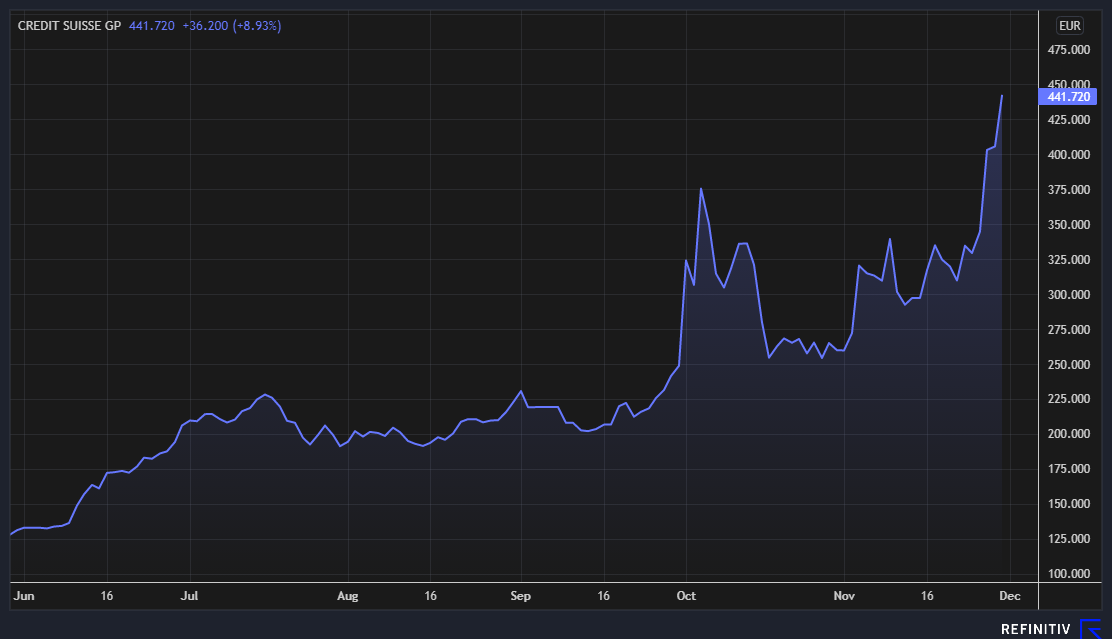Click the Aug date label
The width and height of the screenshot is (1112, 639).
point(348,596)
